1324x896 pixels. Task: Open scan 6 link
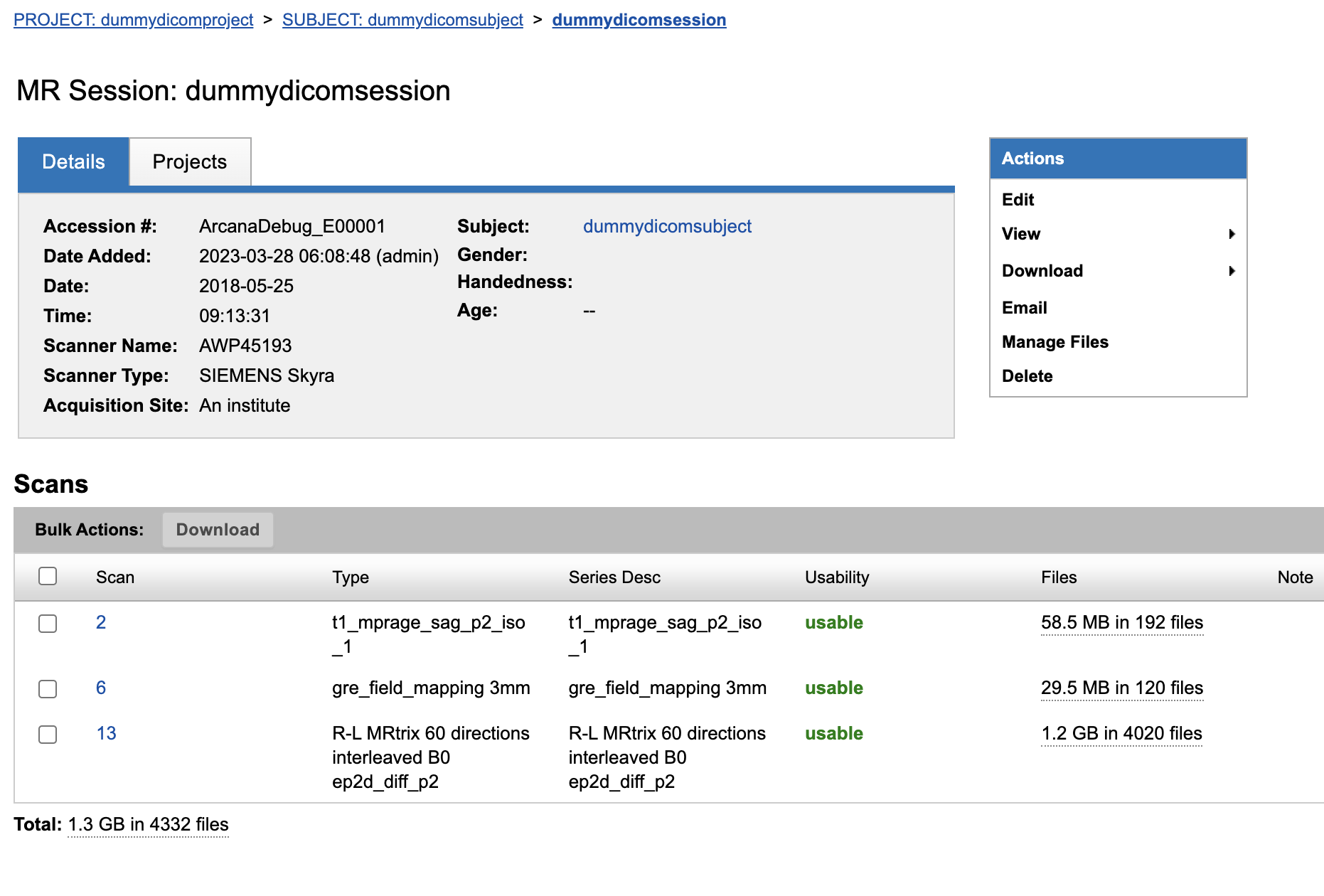tap(101, 688)
